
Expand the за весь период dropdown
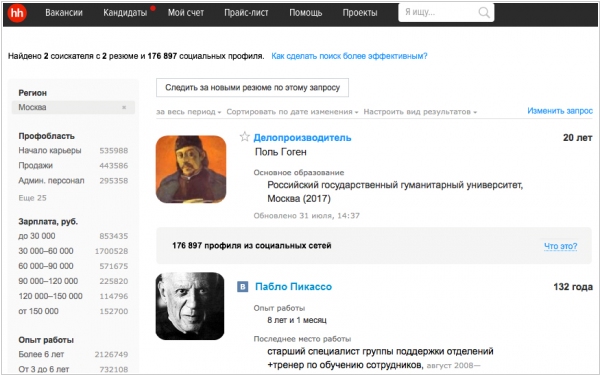coord(189,112)
